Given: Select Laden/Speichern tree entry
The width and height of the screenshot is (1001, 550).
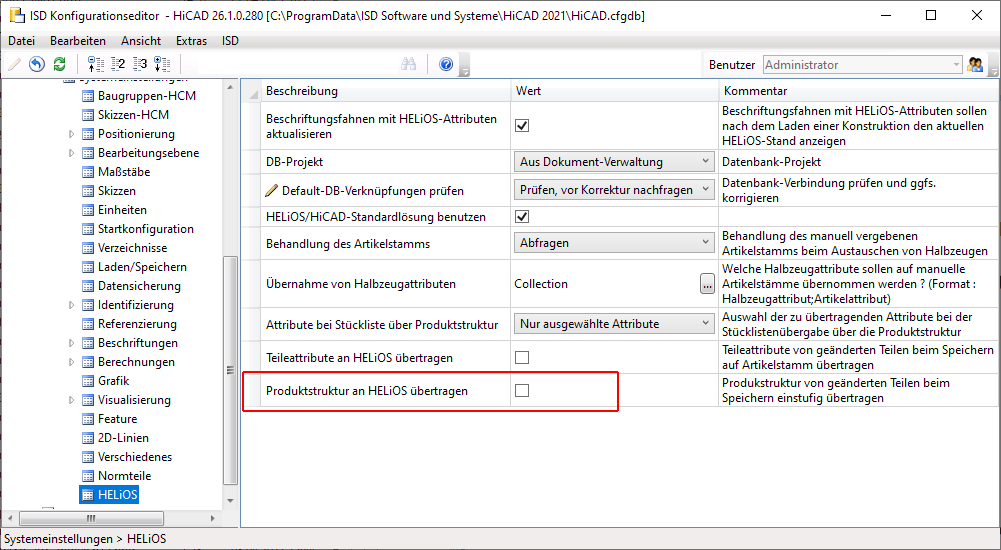Looking at the screenshot, I should 142,267.
